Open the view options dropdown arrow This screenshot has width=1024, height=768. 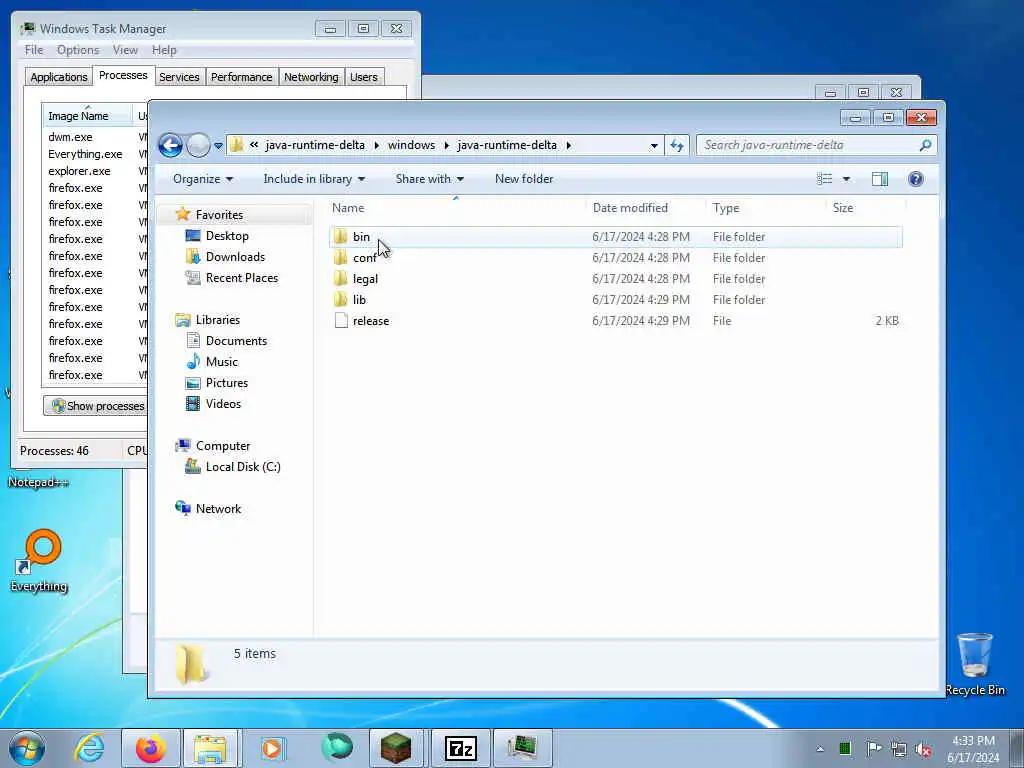[846, 179]
